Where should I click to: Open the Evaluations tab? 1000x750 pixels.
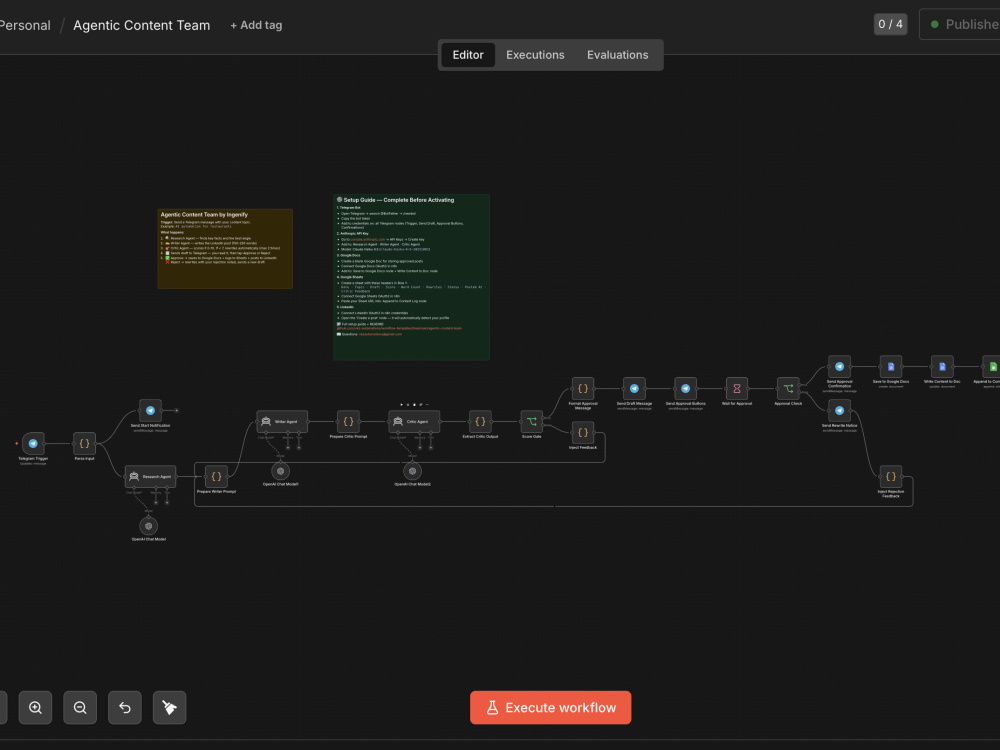click(x=617, y=55)
